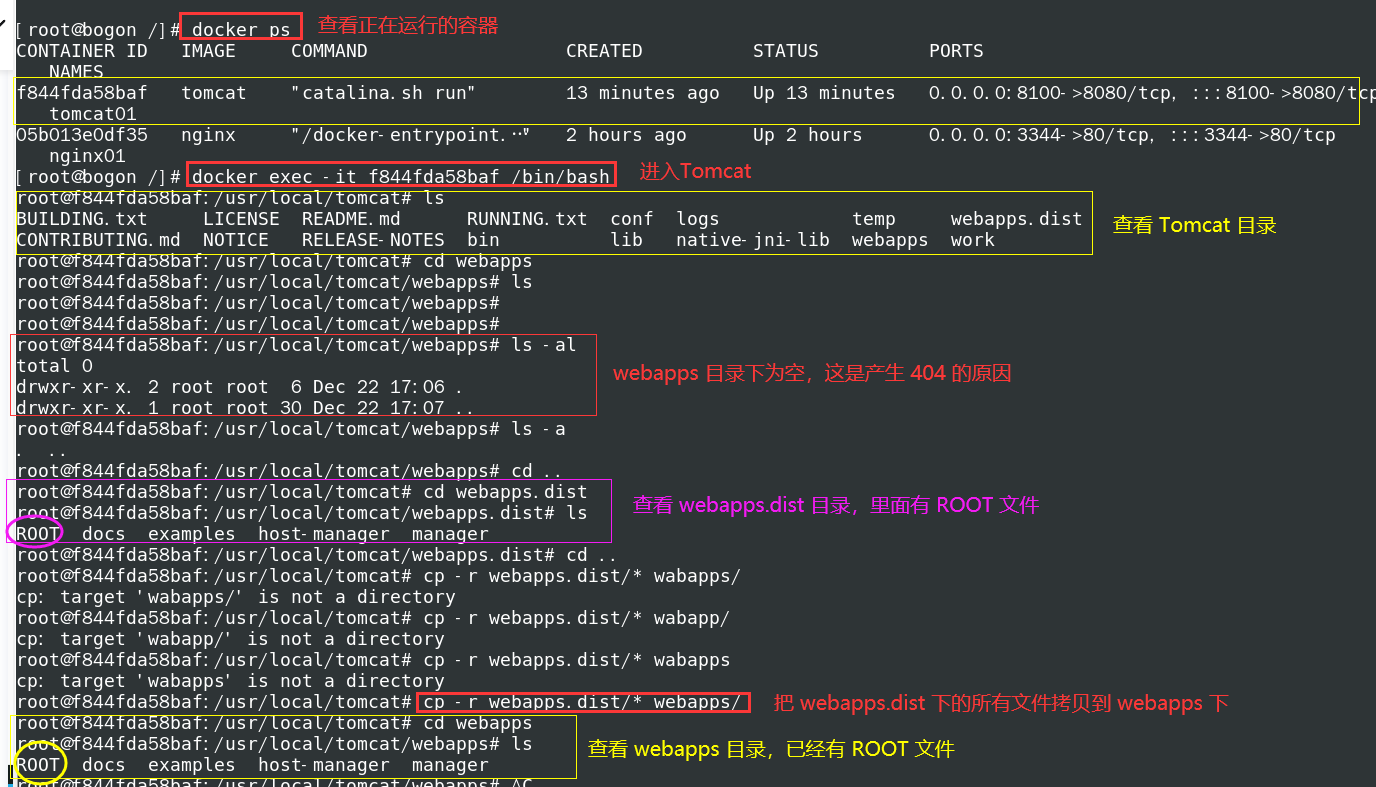The height and width of the screenshot is (787, 1376).
Task: Click the 'docker exec -it f844fda58baf /bin/bash' command
Action: tap(400, 176)
